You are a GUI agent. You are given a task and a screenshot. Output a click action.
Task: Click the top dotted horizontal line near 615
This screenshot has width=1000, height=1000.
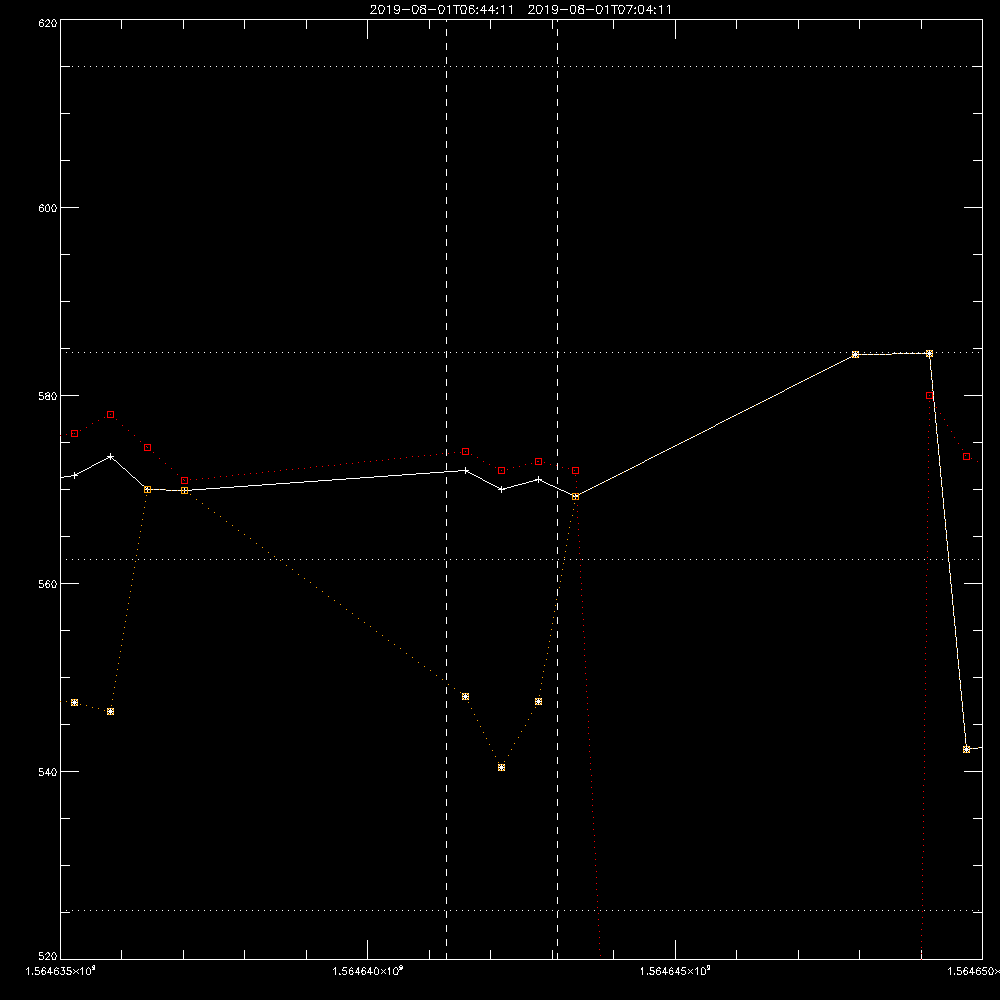click(521, 66)
